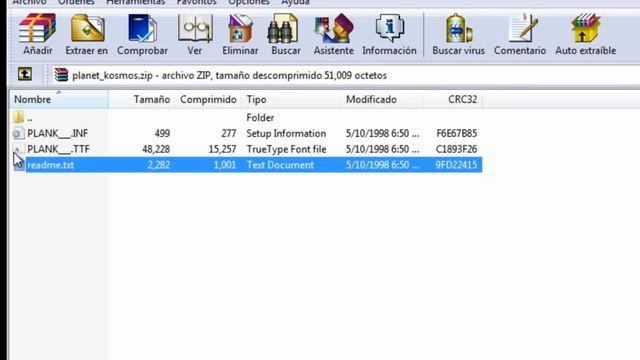Click the Comprobar archive test icon
The width and height of the screenshot is (640, 360).
[x=142, y=29]
